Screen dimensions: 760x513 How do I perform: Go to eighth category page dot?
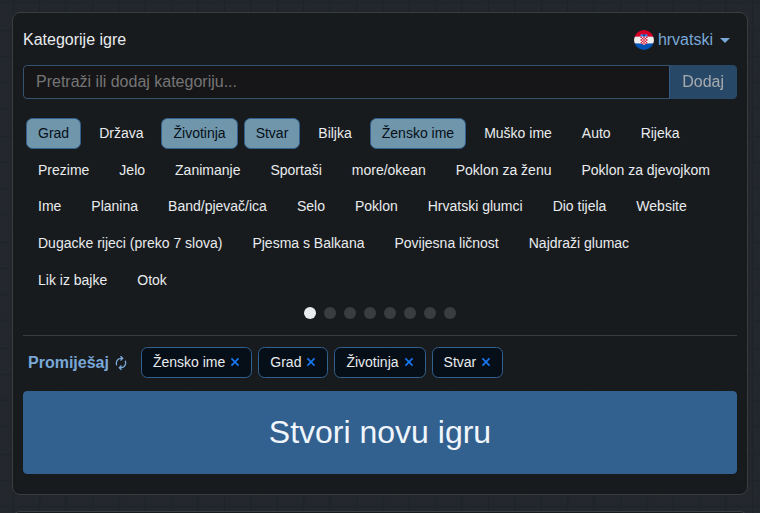point(450,313)
